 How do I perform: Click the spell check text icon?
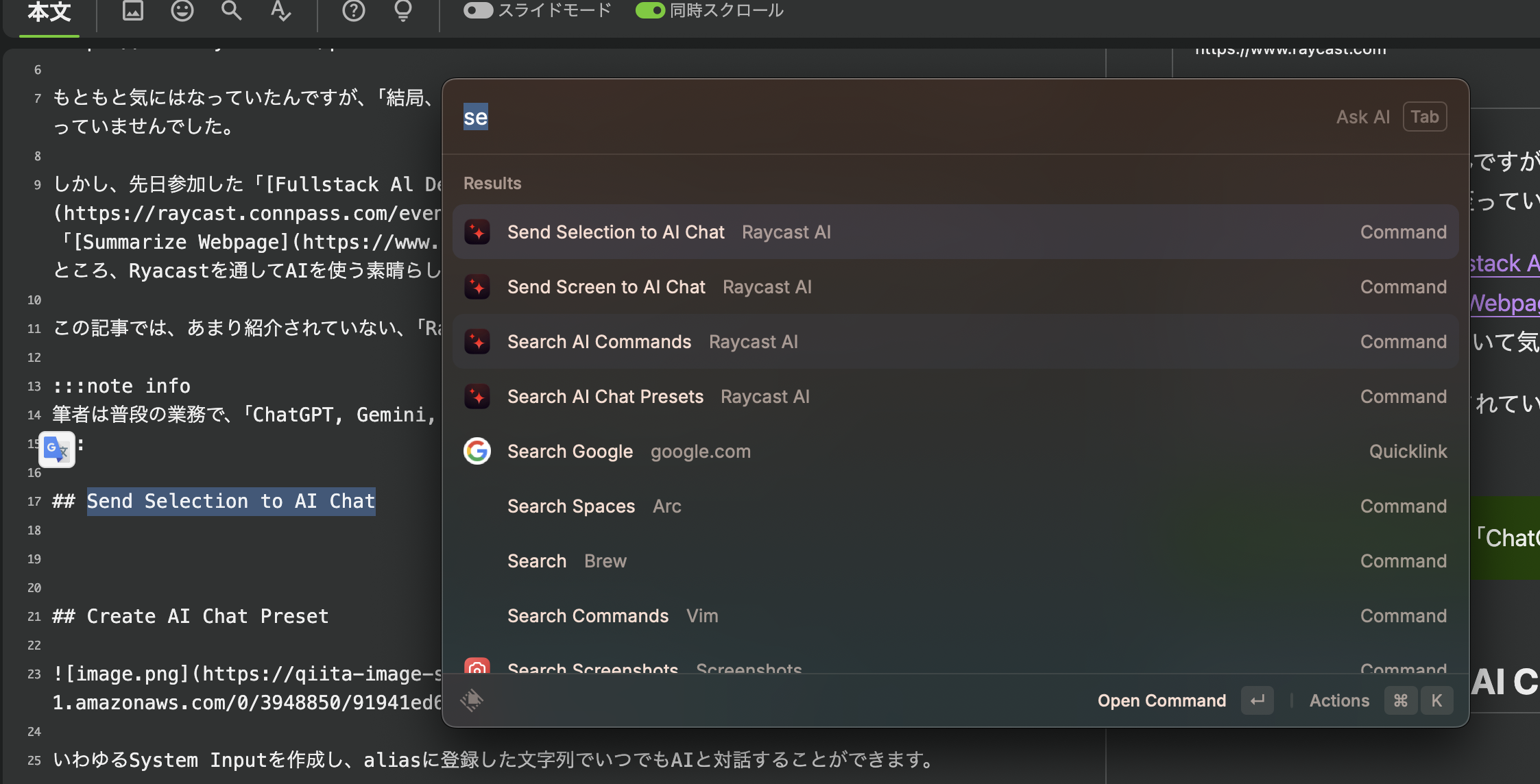click(280, 11)
